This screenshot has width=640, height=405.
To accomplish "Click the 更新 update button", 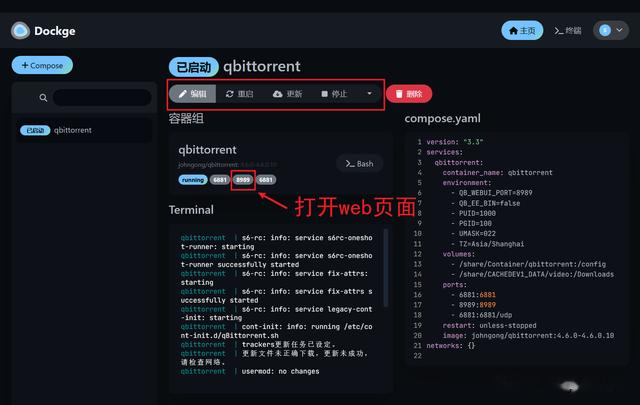I will coord(287,94).
